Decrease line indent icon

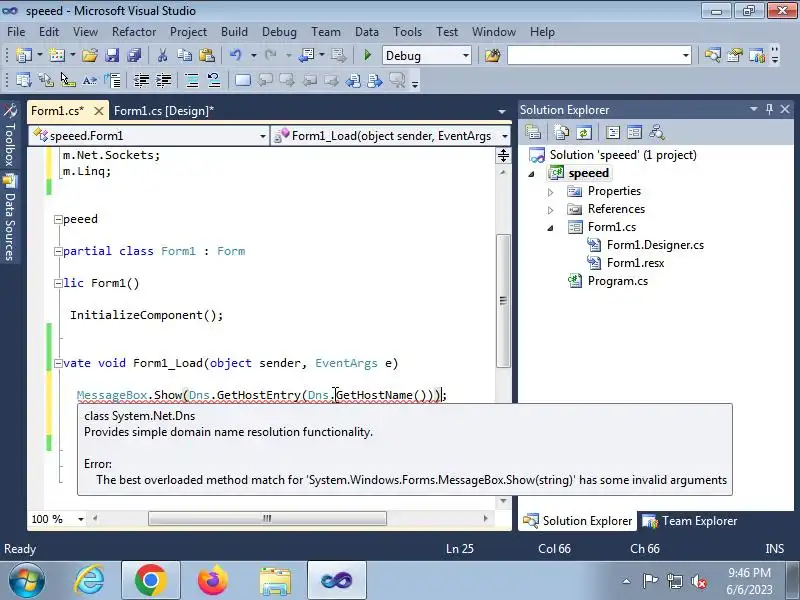point(141,80)
